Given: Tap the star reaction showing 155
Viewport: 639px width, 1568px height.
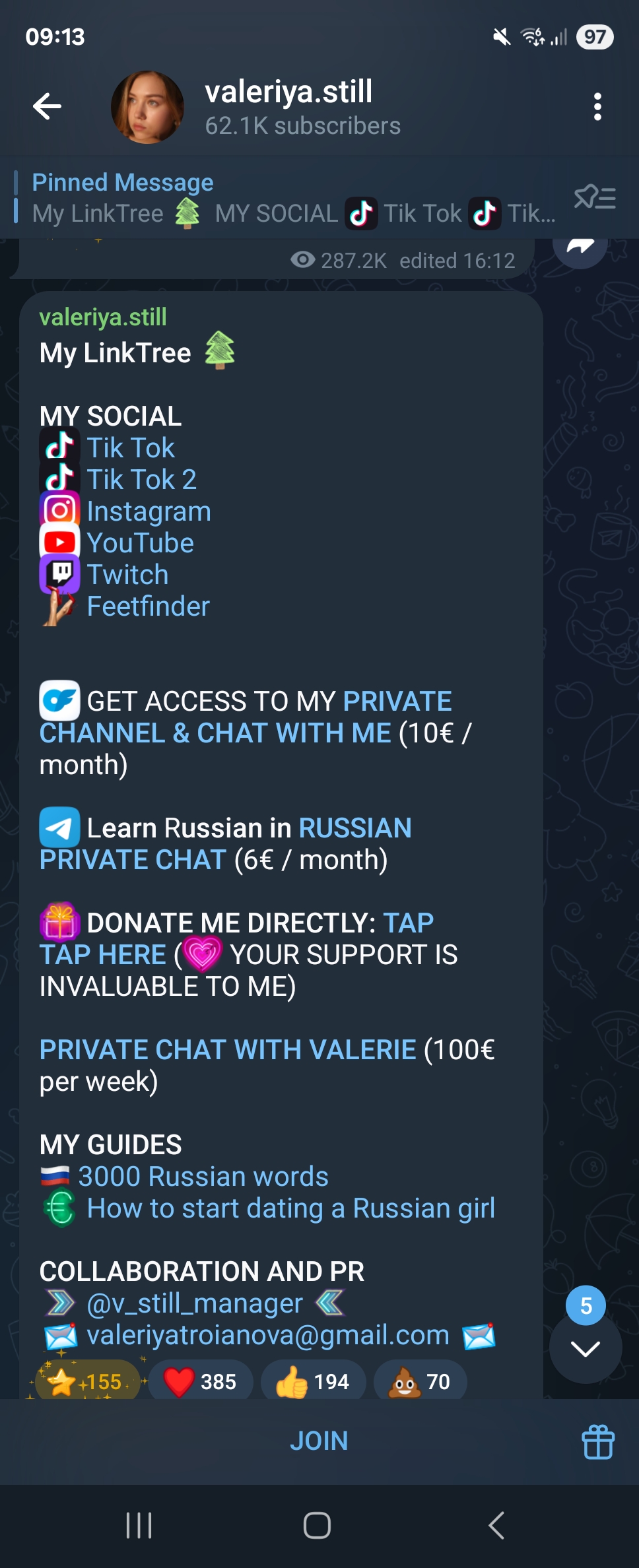Looking at the screenshot, I should tap(87, 1381).
